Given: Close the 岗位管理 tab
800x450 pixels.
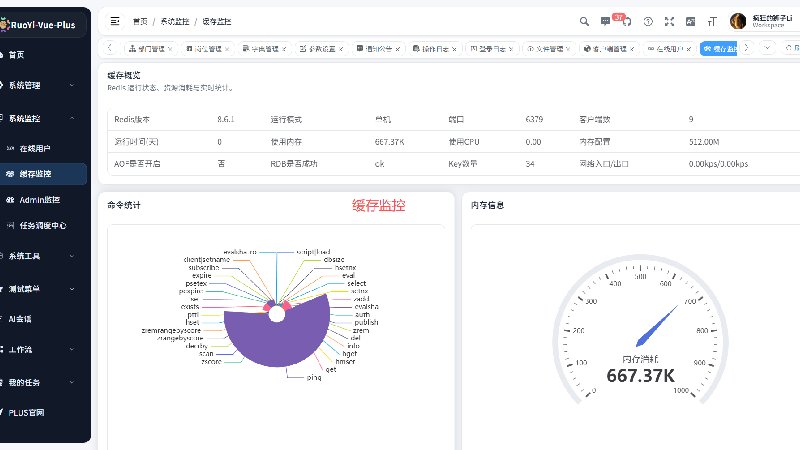Looking at the screenshot, I should 227,49.
